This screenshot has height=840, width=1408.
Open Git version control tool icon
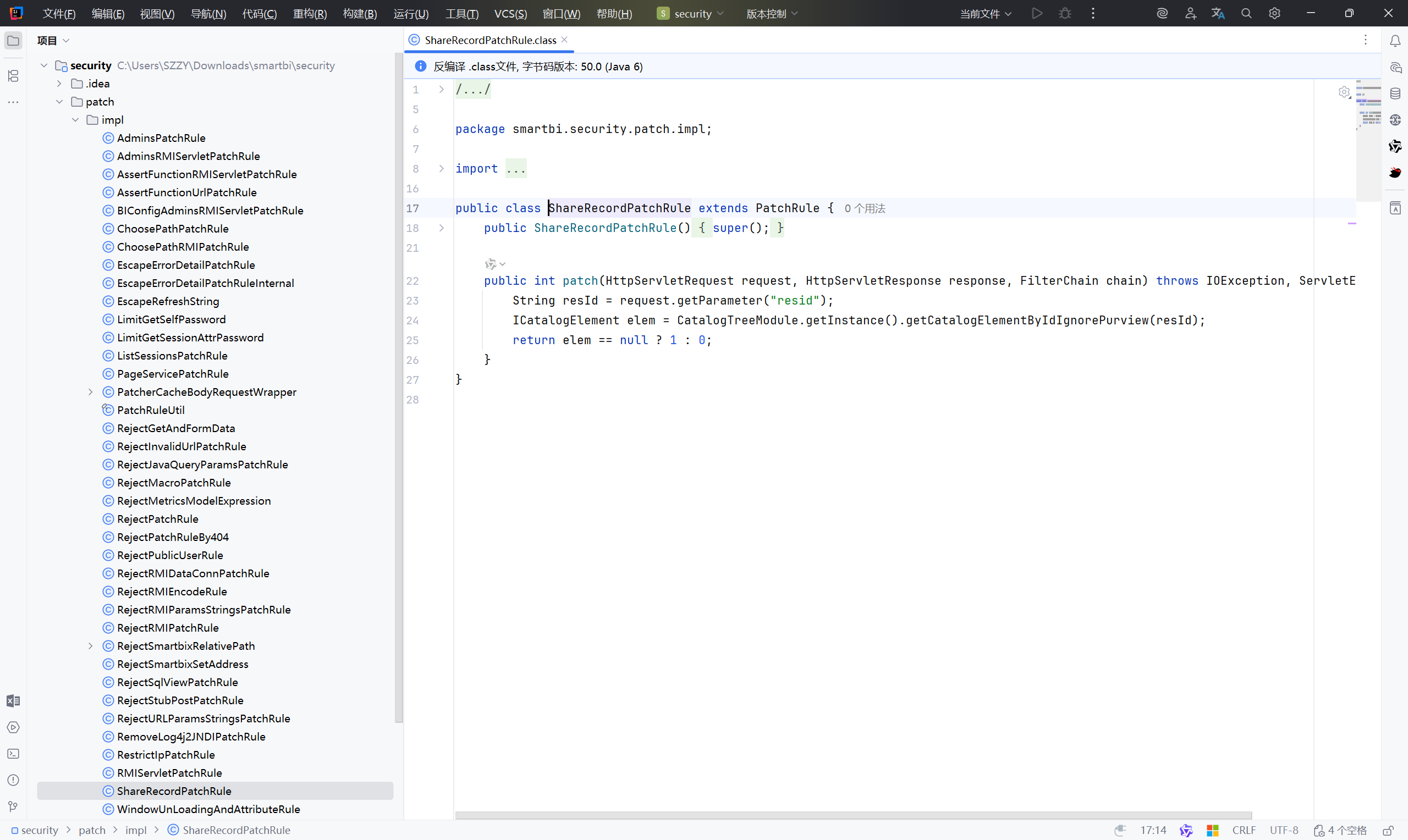click(13, 806)
